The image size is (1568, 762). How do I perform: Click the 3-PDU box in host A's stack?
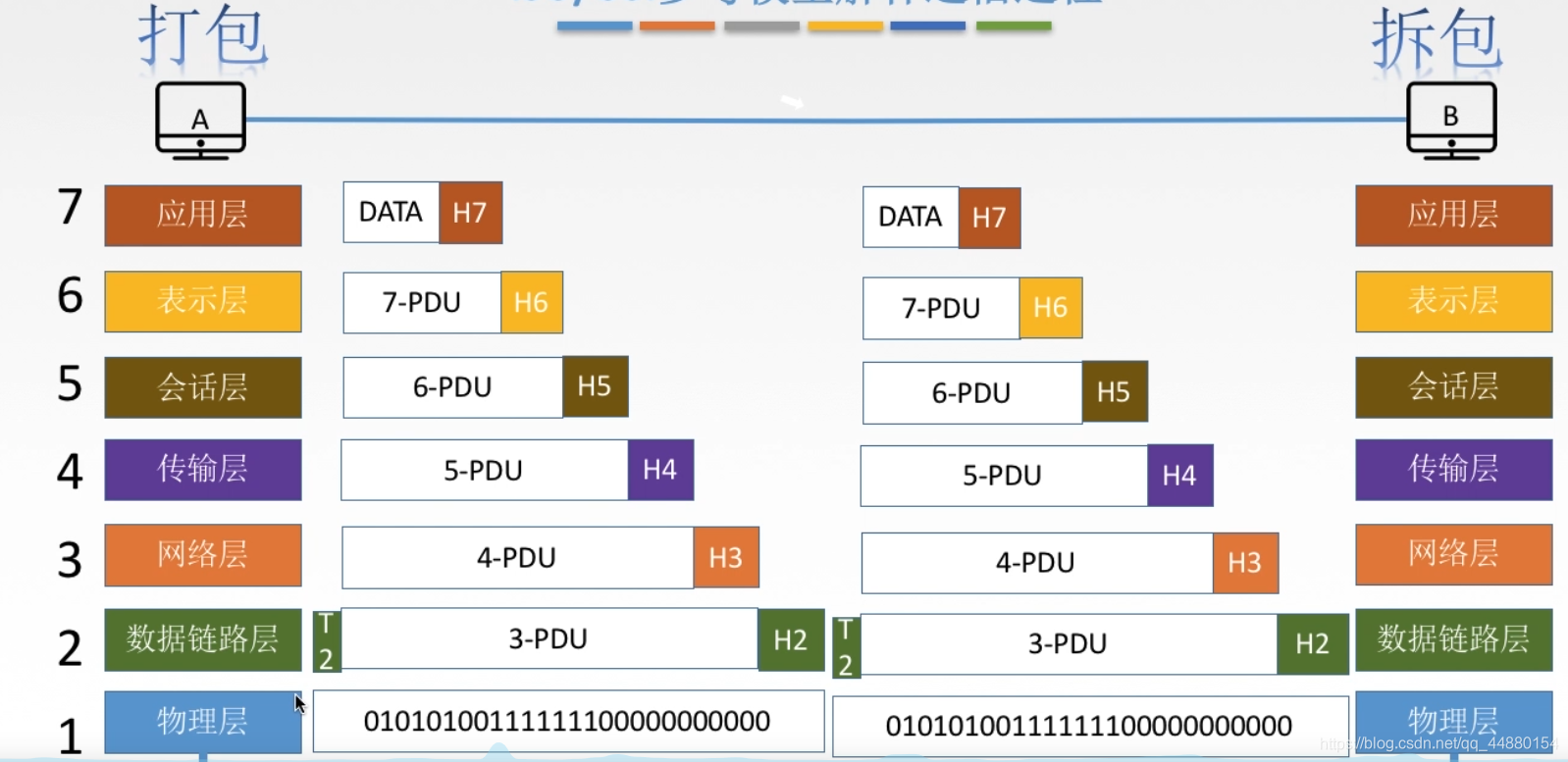point(549,638)
